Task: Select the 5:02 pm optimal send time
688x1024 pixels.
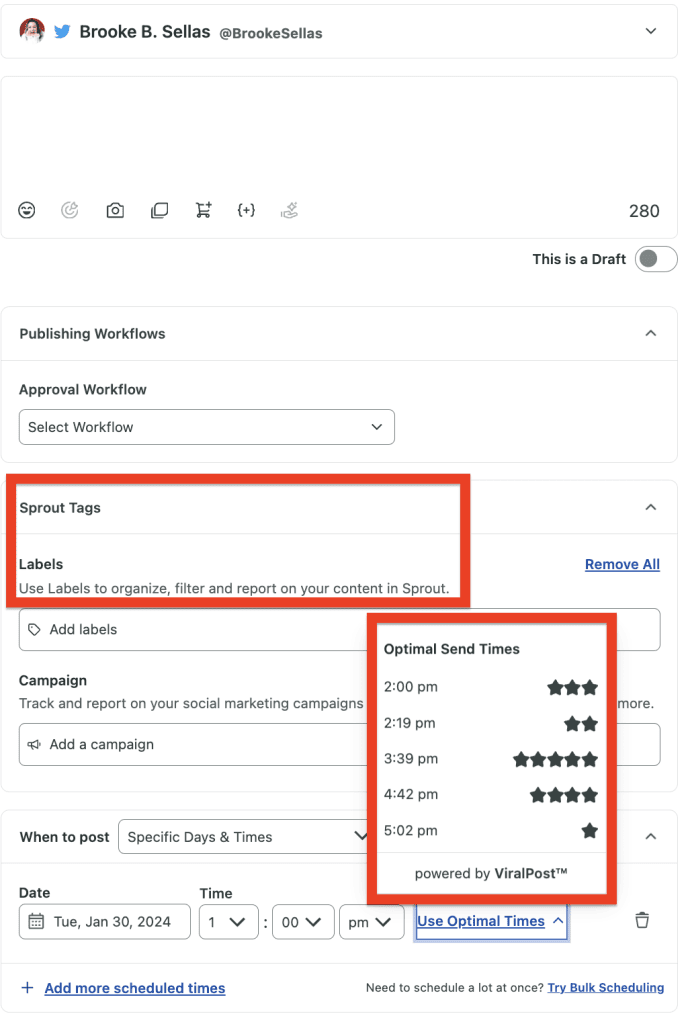Action: pos(491,831)
